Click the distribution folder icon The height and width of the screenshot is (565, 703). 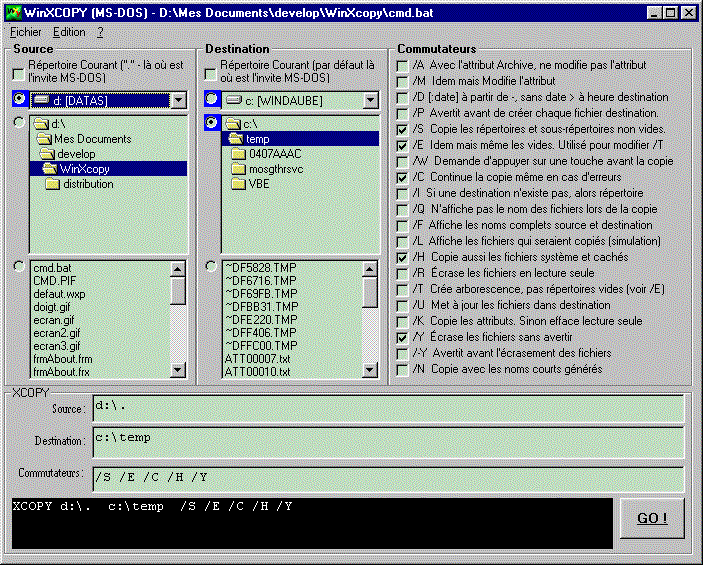(x=52, y=184)
